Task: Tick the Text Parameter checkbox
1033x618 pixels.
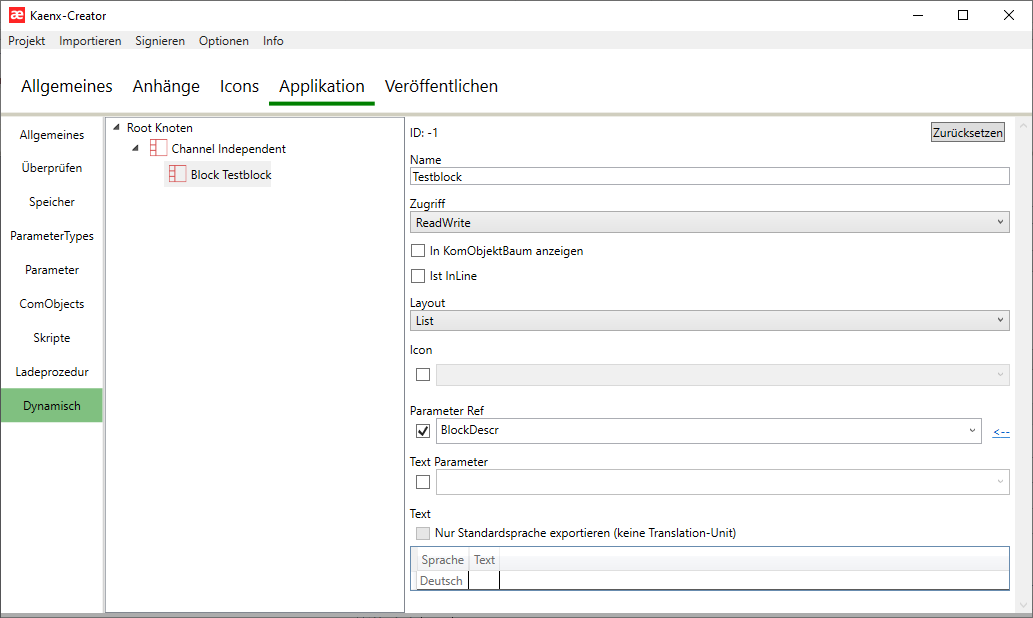Action: (x=423, y=482)
